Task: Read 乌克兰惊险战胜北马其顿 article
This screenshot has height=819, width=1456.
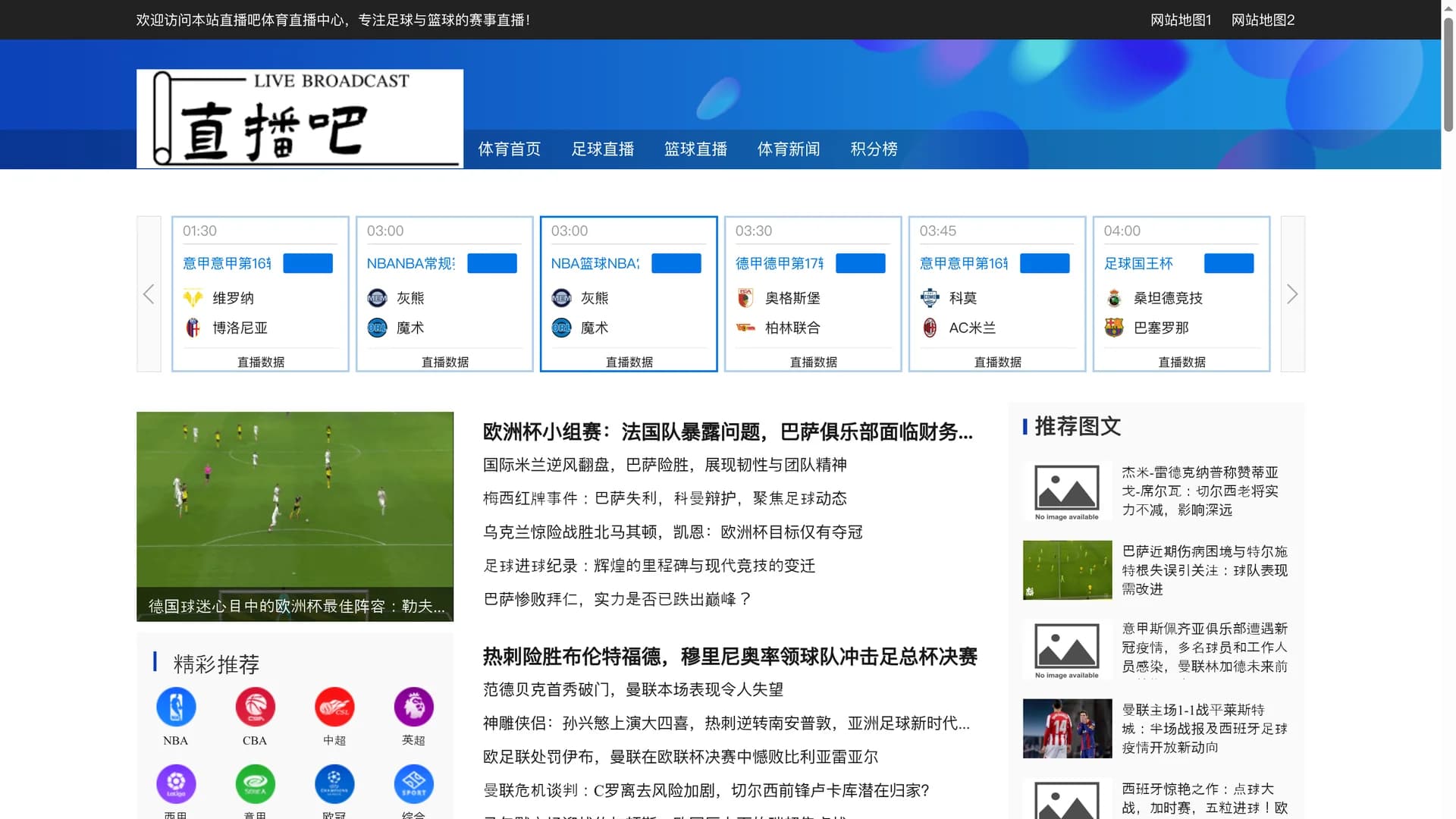Action: (673, 532)
